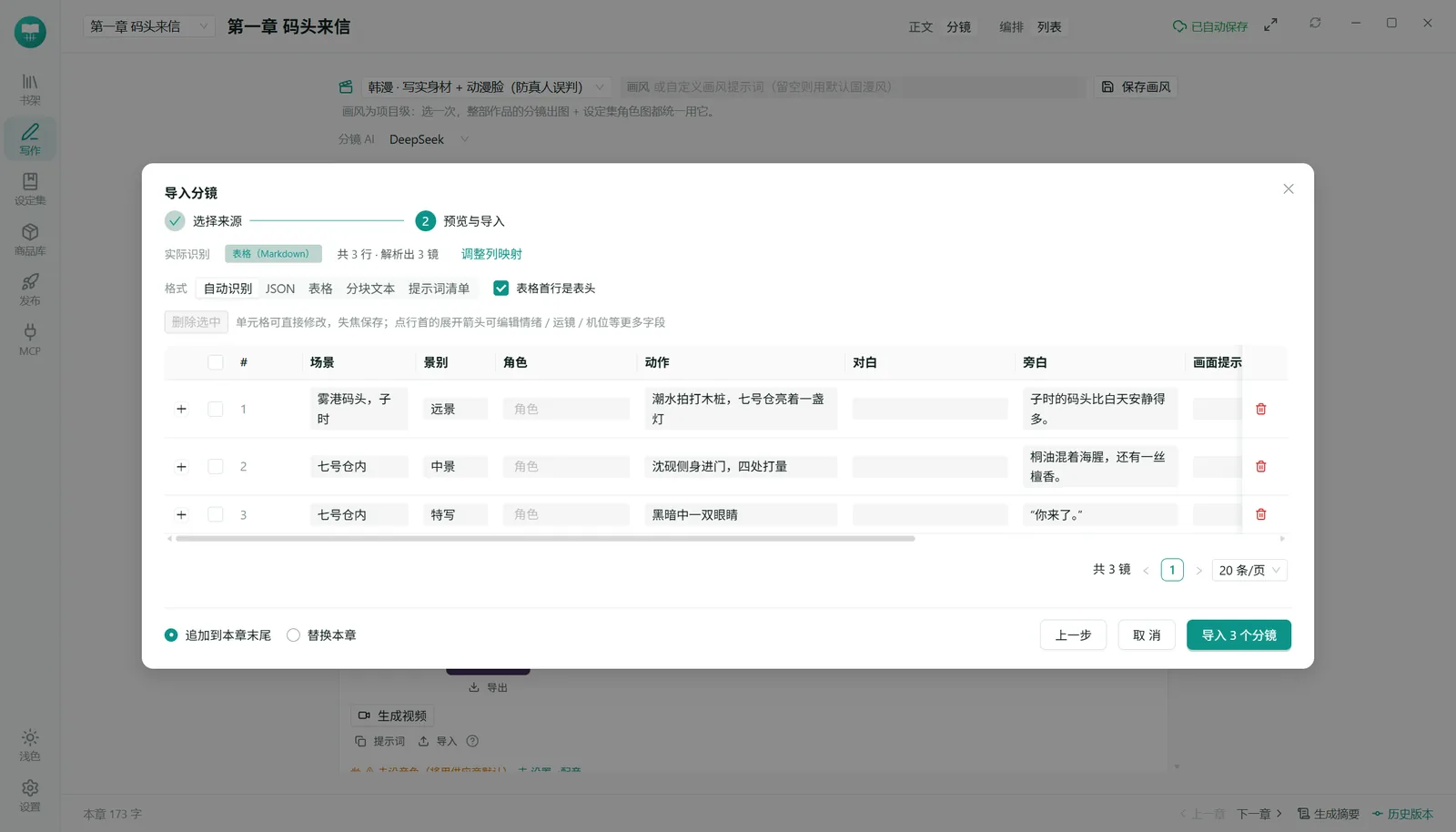Open the 设定集 sidebar icon

point(30,188)
